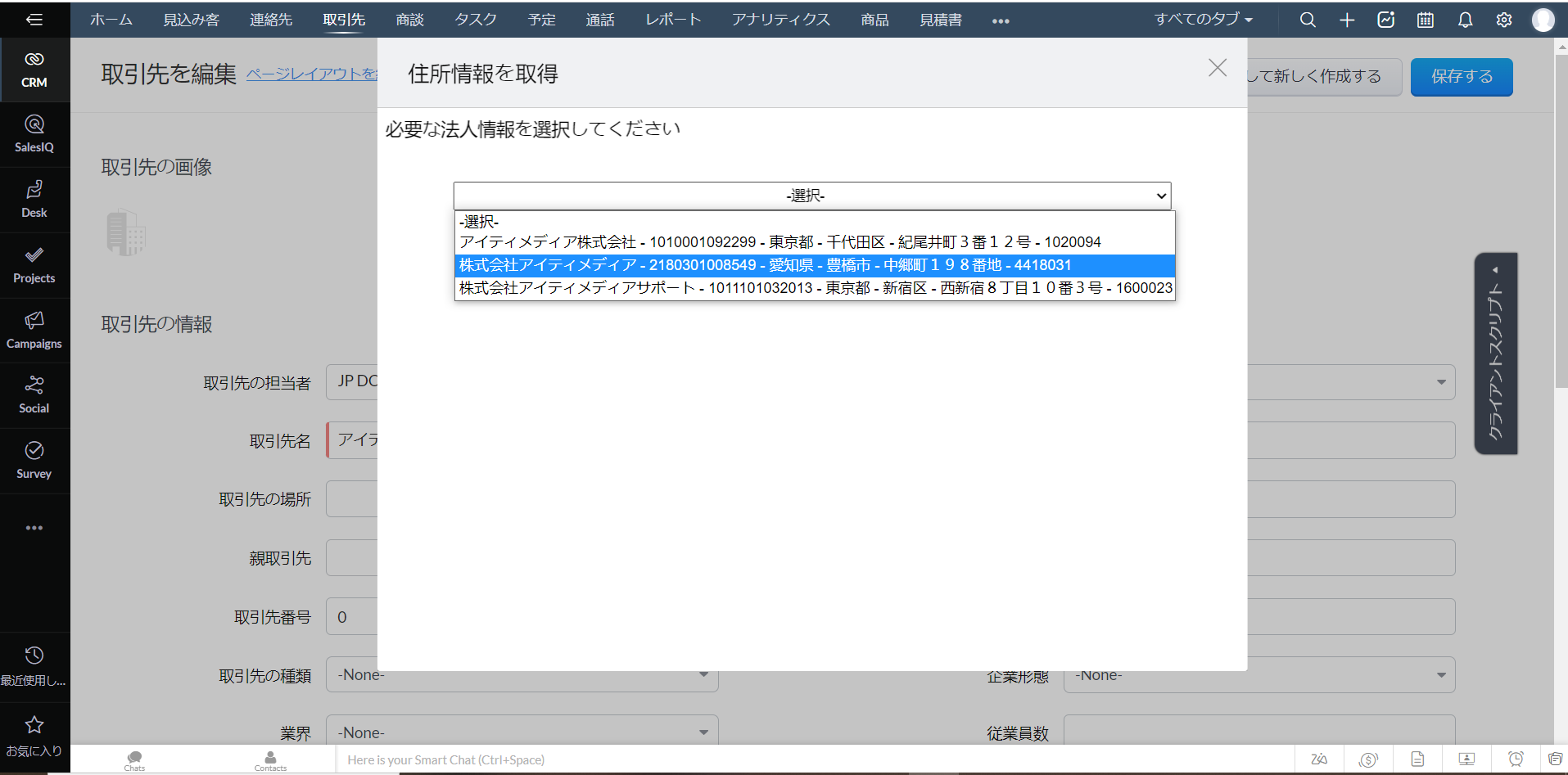
Task: Select 株式会社アイティメディアサポート 新宿区 option
Action: pyautogui.click(x=815, y=288)
